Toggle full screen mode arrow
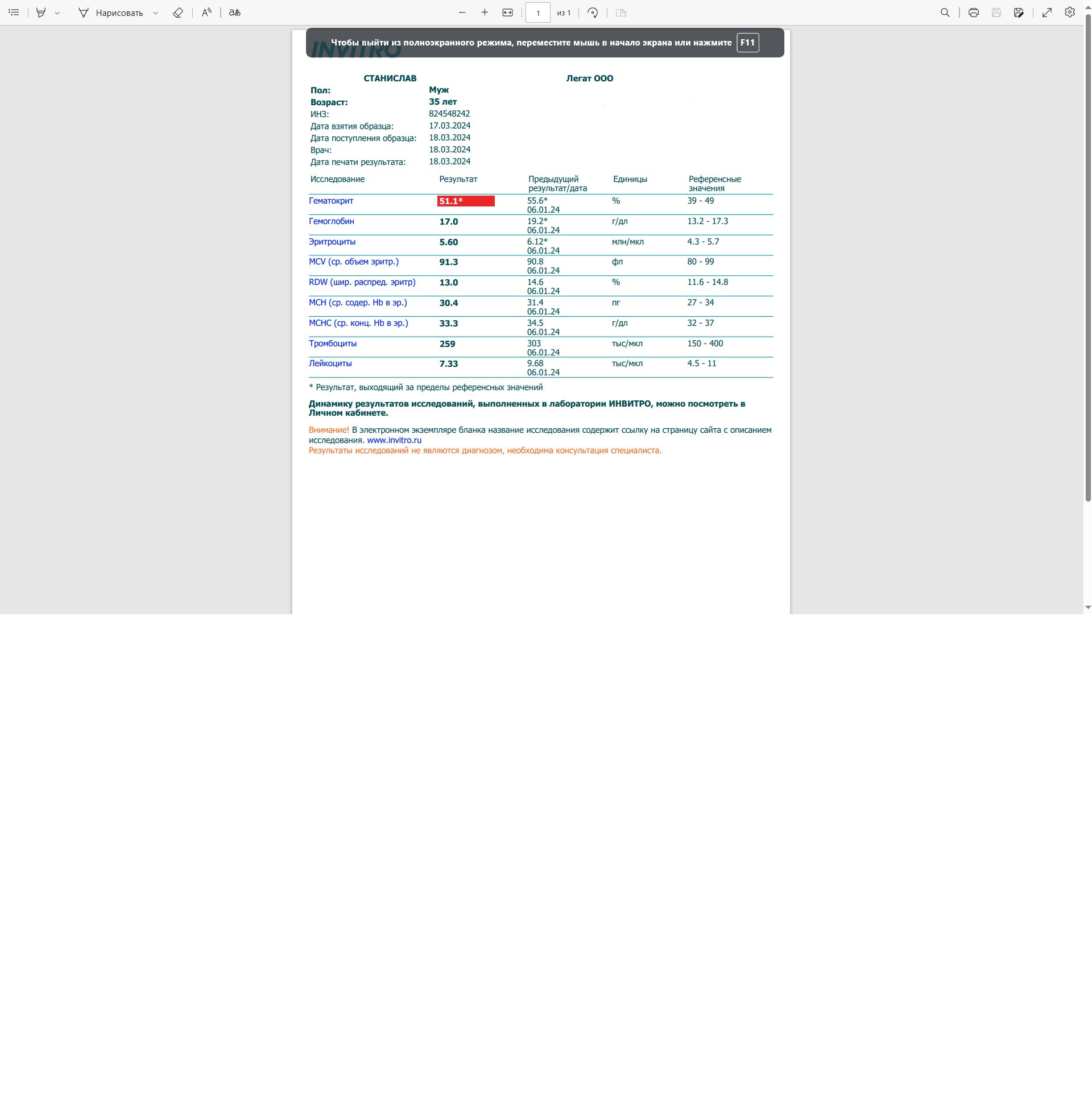 click(1047, 13)
